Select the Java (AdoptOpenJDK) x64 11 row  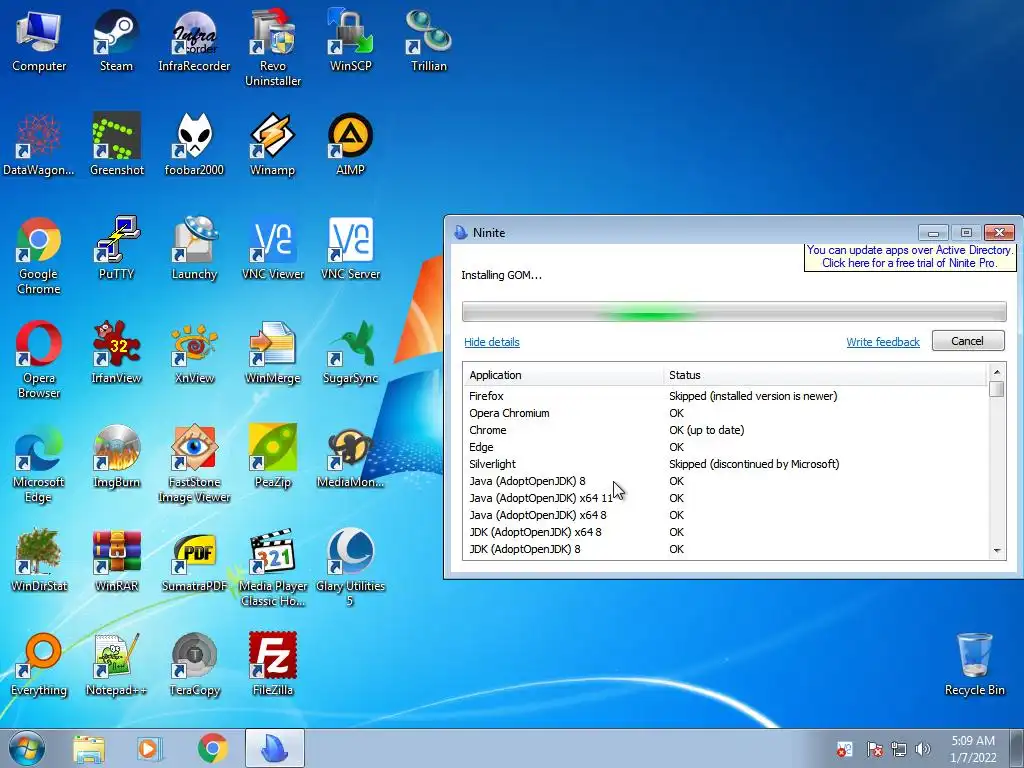click(726, 498)
